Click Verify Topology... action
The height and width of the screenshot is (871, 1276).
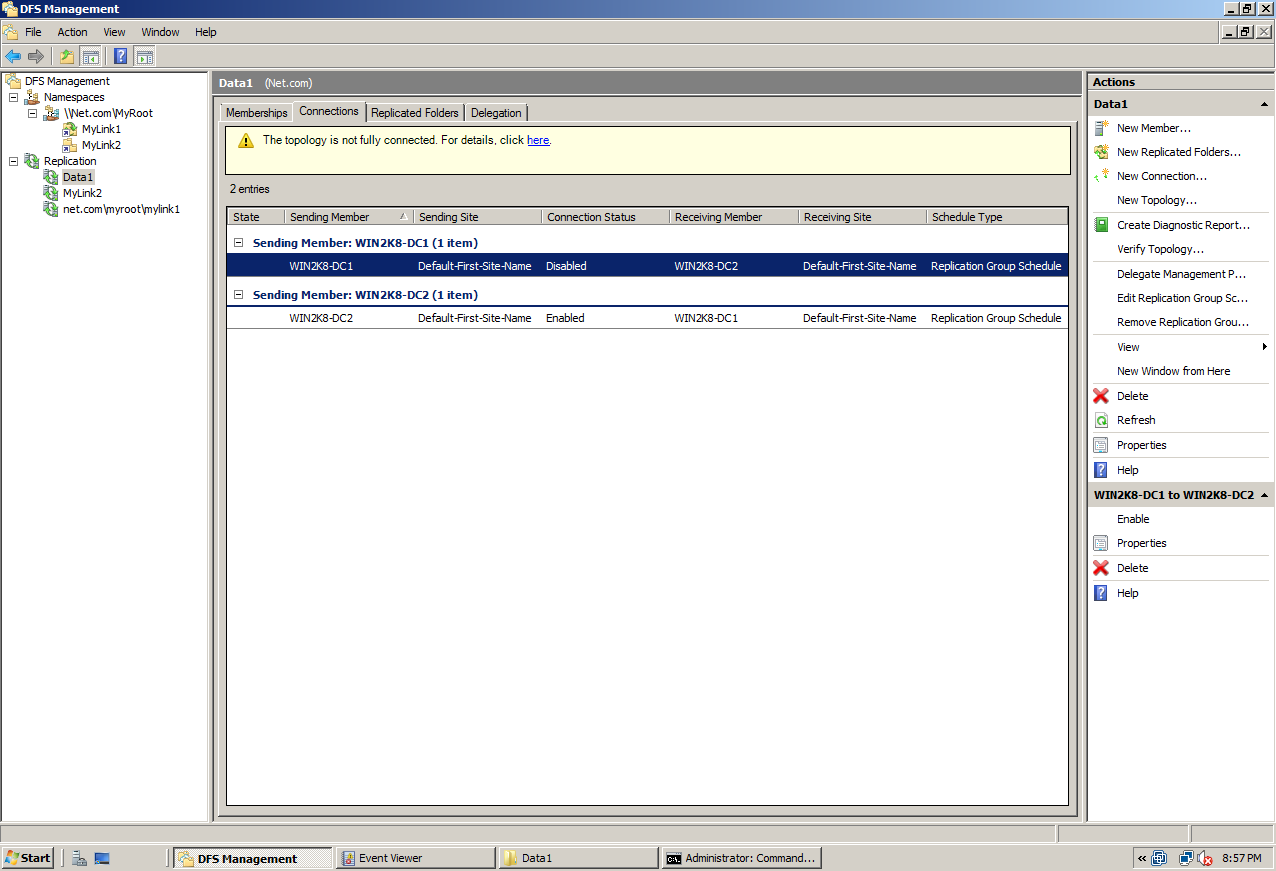click(x=1160, y=249)
